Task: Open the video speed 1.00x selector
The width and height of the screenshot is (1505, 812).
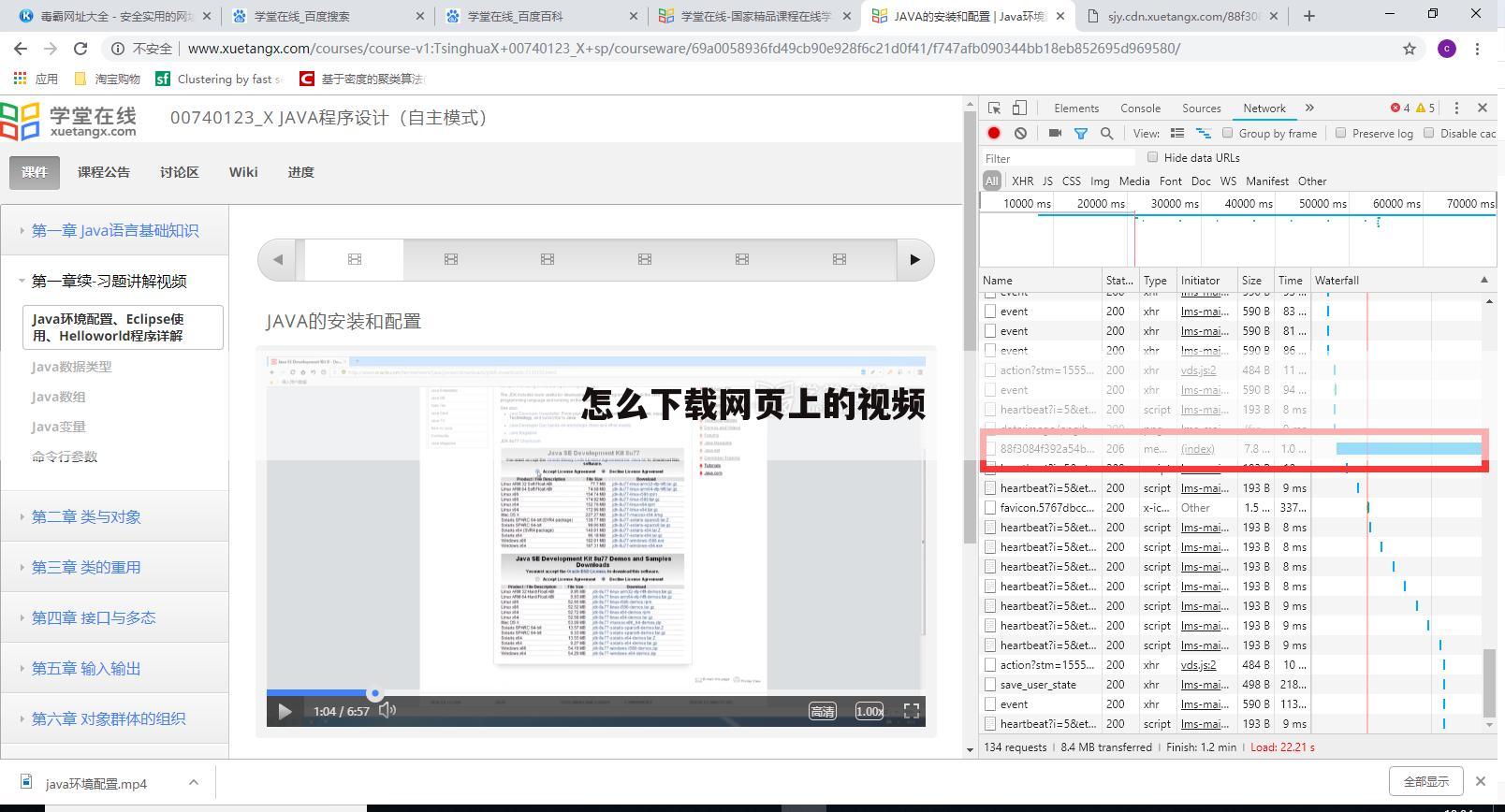Action: point(869,711)
